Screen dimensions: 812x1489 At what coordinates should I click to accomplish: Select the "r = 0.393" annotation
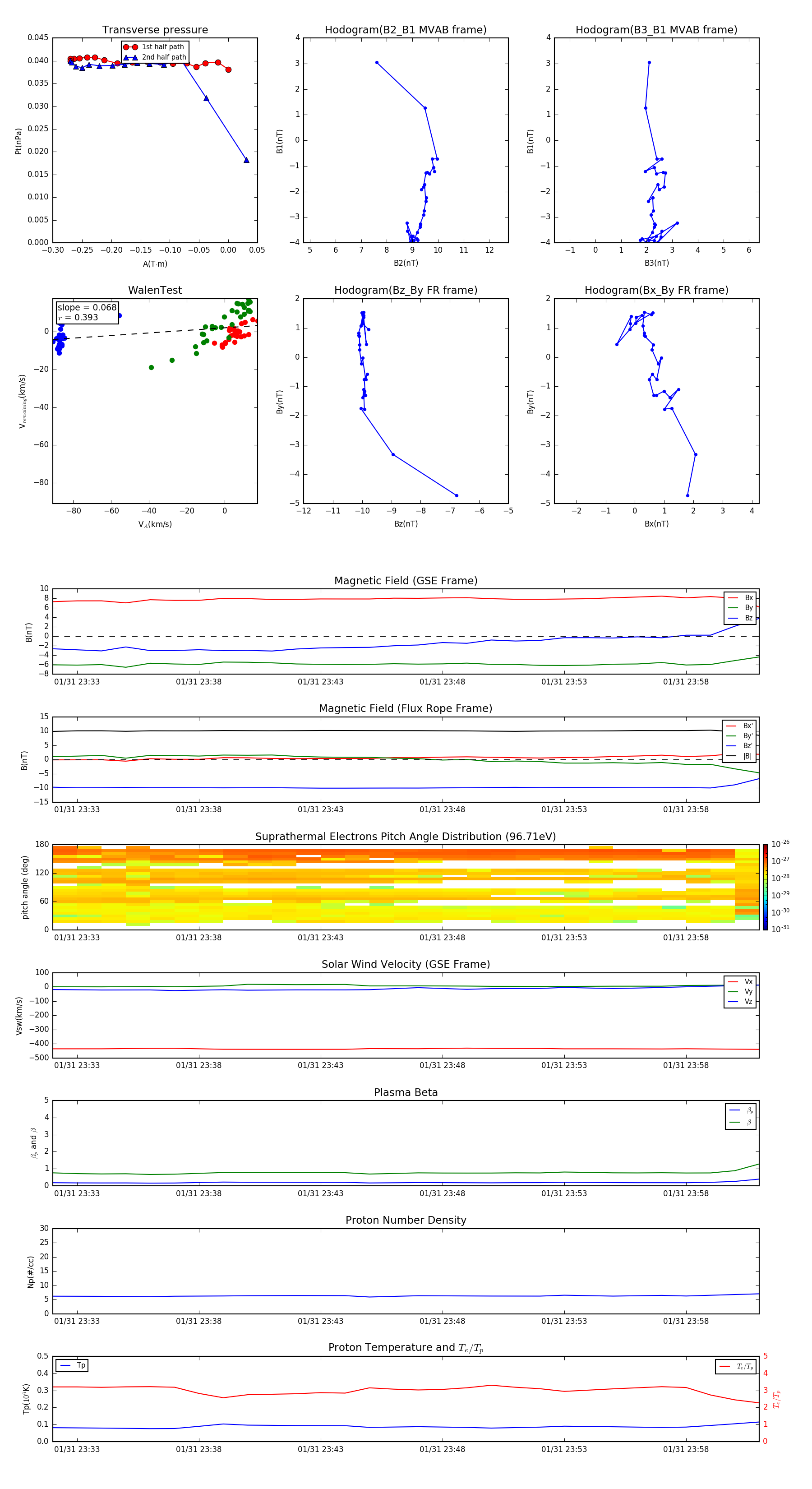pos(78,317)
